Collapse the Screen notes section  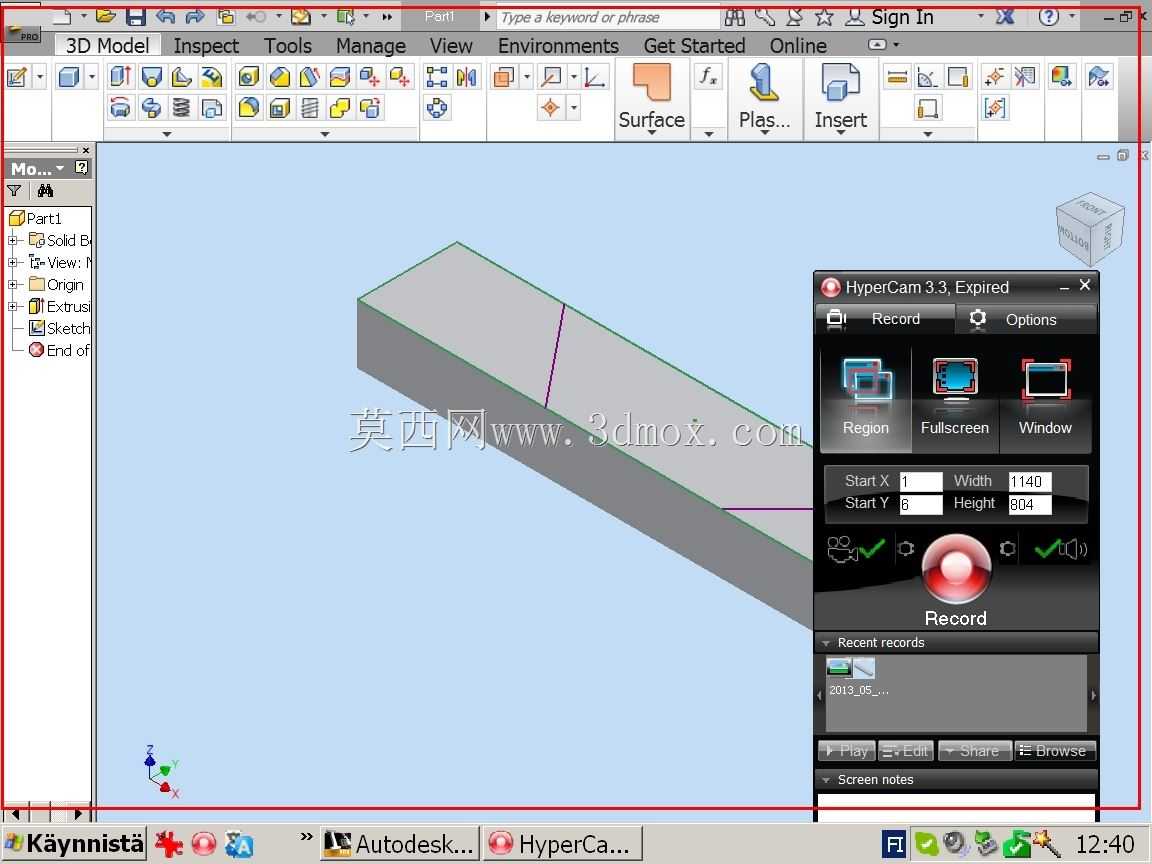(827, 780)
